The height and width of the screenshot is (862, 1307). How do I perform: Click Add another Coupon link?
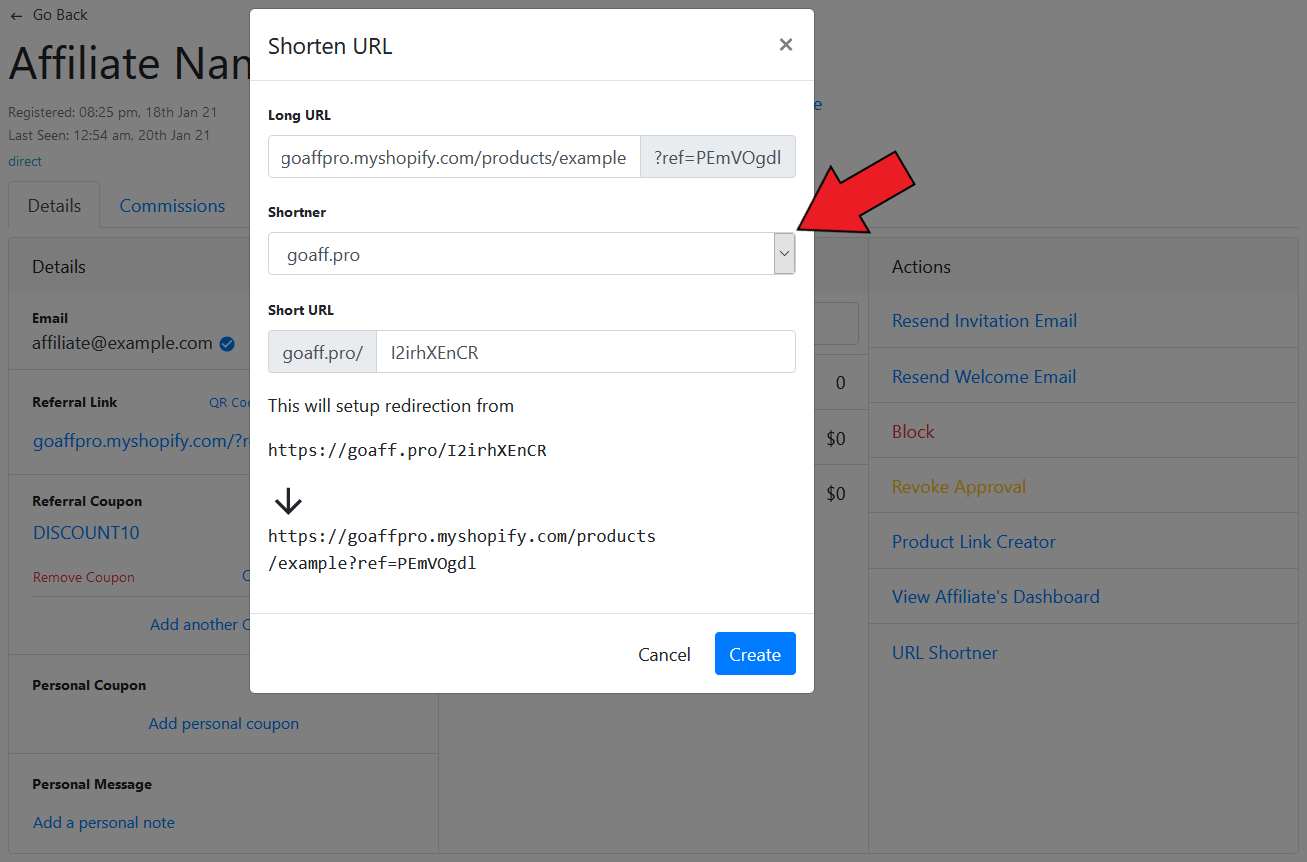point(199,624)
